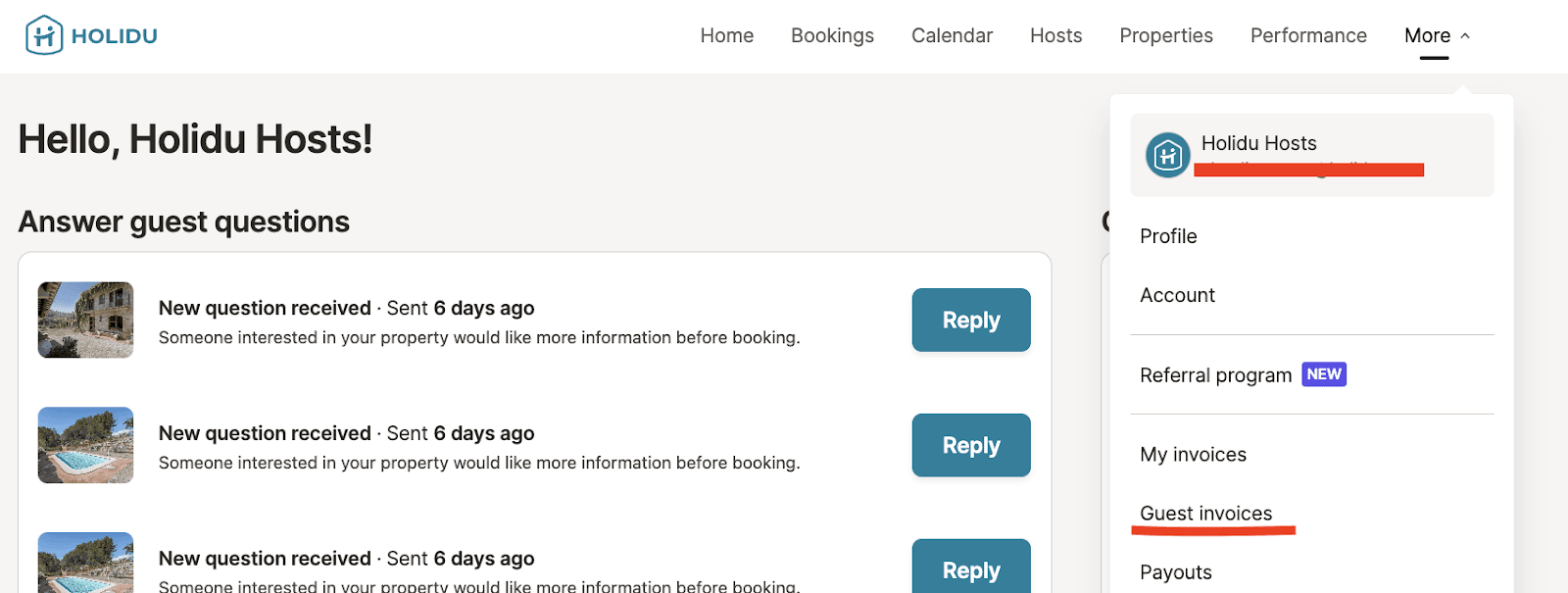Choose Payouts from the dropdown menu
This screenshot has height=593, width=1568.
1175,572
